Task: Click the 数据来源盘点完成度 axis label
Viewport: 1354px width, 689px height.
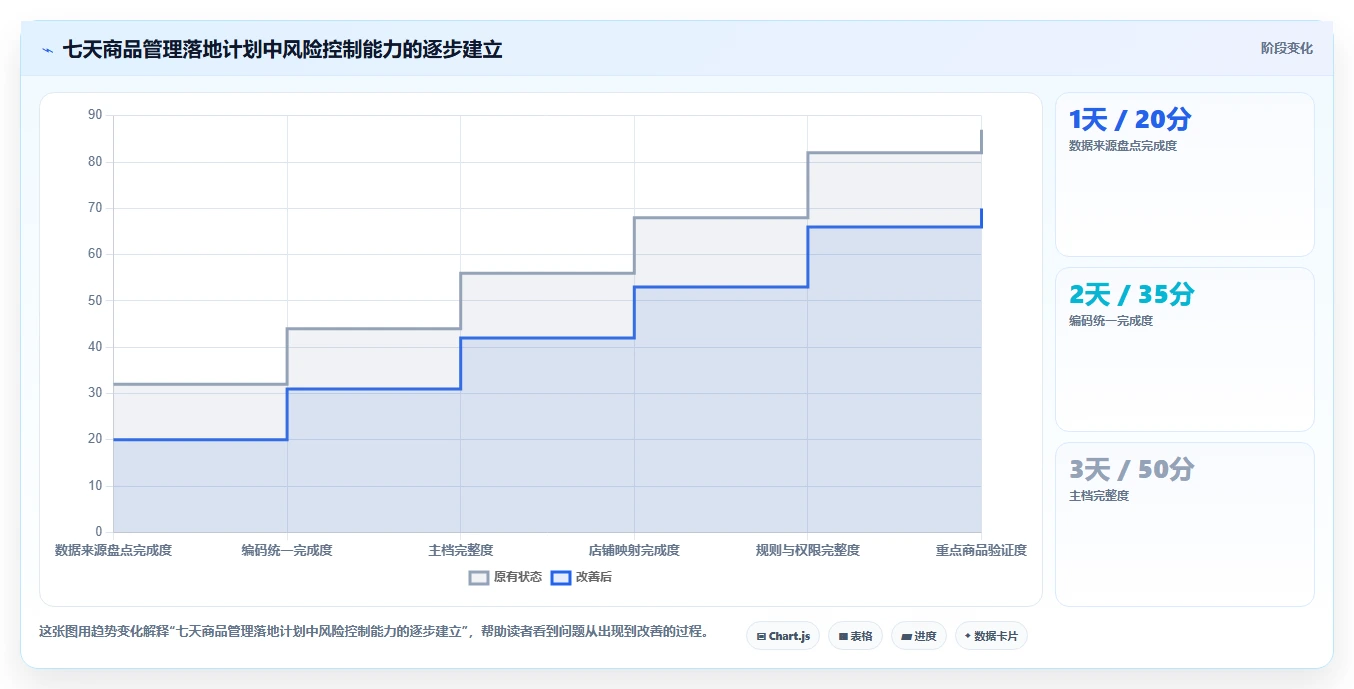Action: tap(113, 550)
